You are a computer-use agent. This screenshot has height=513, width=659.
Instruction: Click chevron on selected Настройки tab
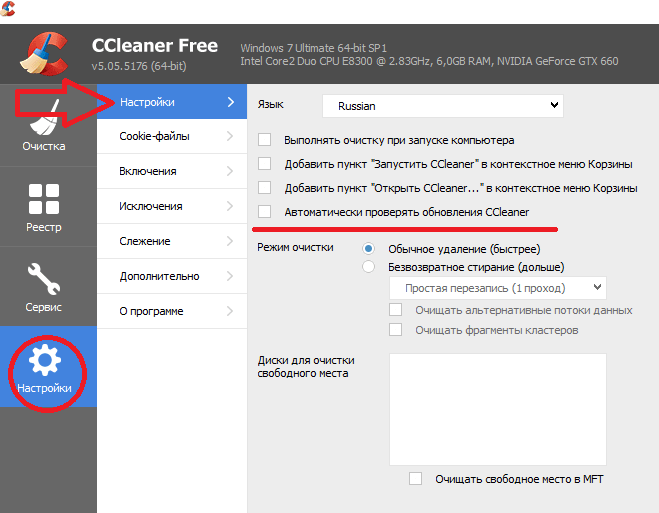[231, 102]
